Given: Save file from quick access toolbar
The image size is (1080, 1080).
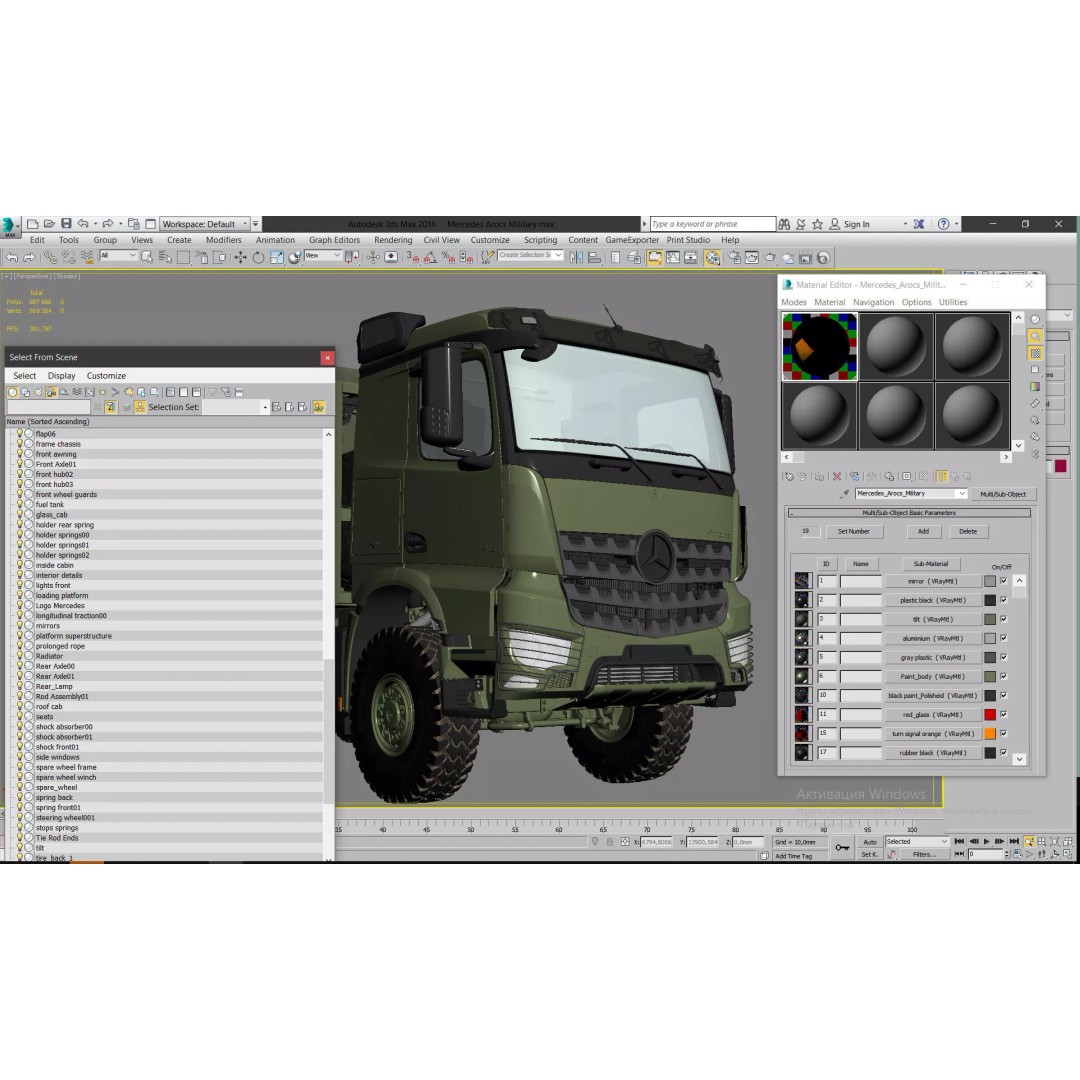Looking at the screenshot, I should (66, 224).
